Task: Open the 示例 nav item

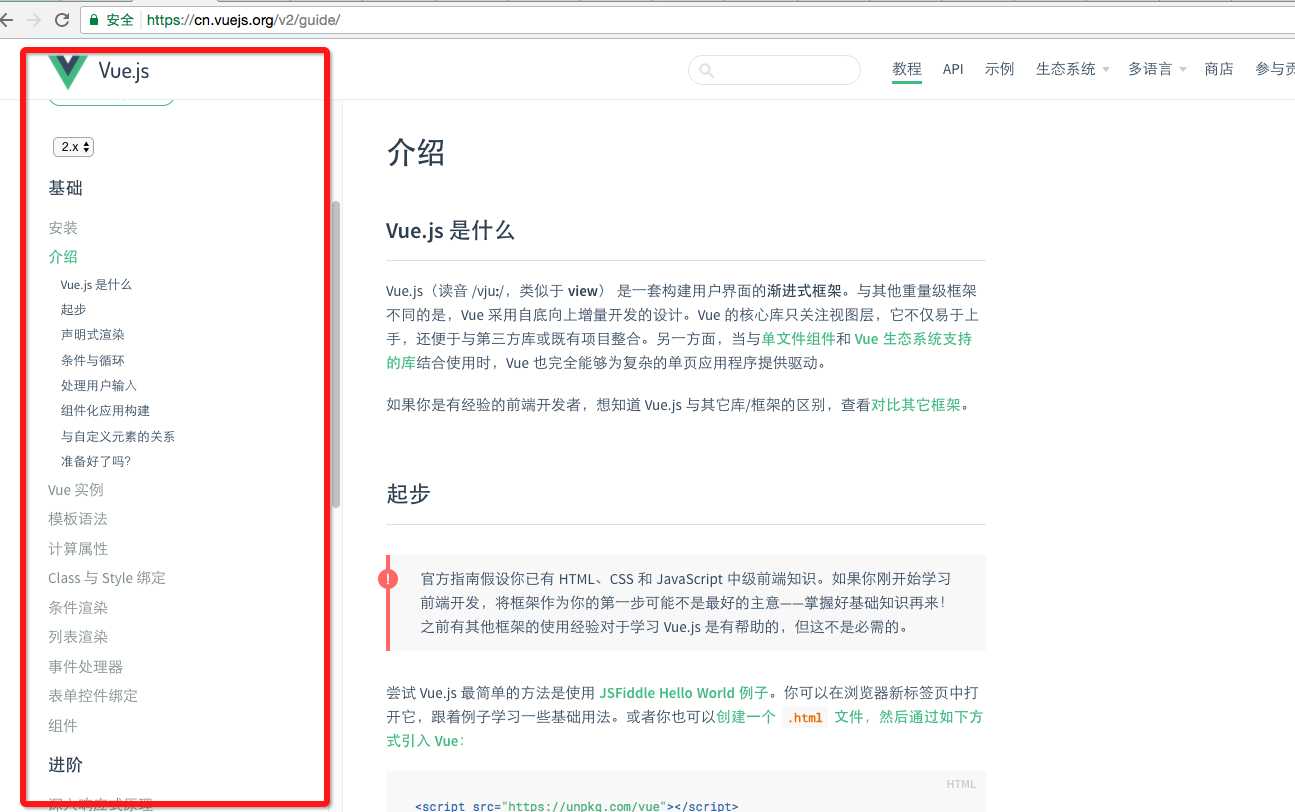Action: (999, 69)
